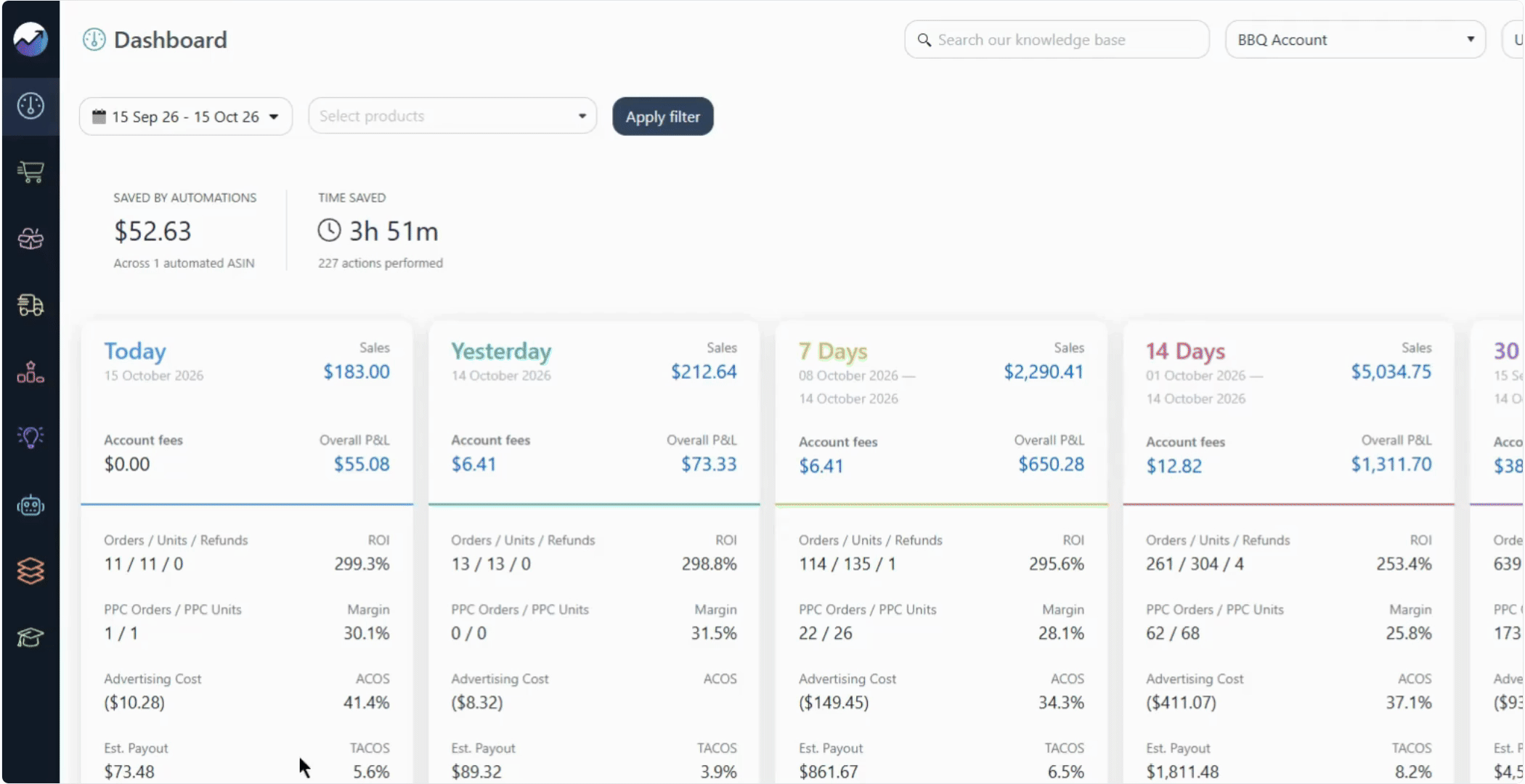Open the date range 15 Sep 26 - 15 Oct 26 dropdown
The image size is (1525, 784).
186,116
